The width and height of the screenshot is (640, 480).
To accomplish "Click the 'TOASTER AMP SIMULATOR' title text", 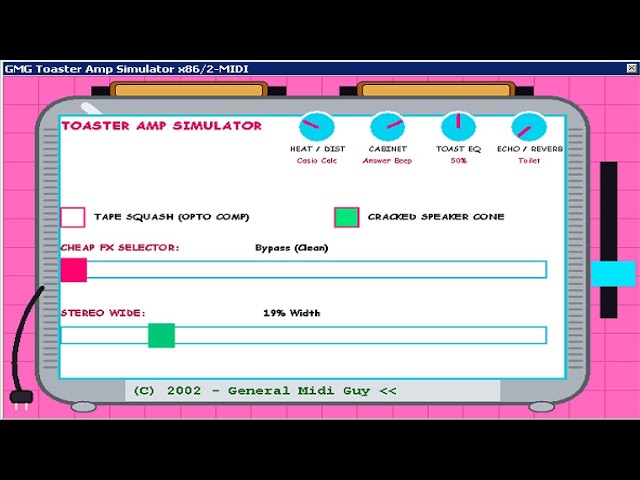I will (x=162, y=126).
